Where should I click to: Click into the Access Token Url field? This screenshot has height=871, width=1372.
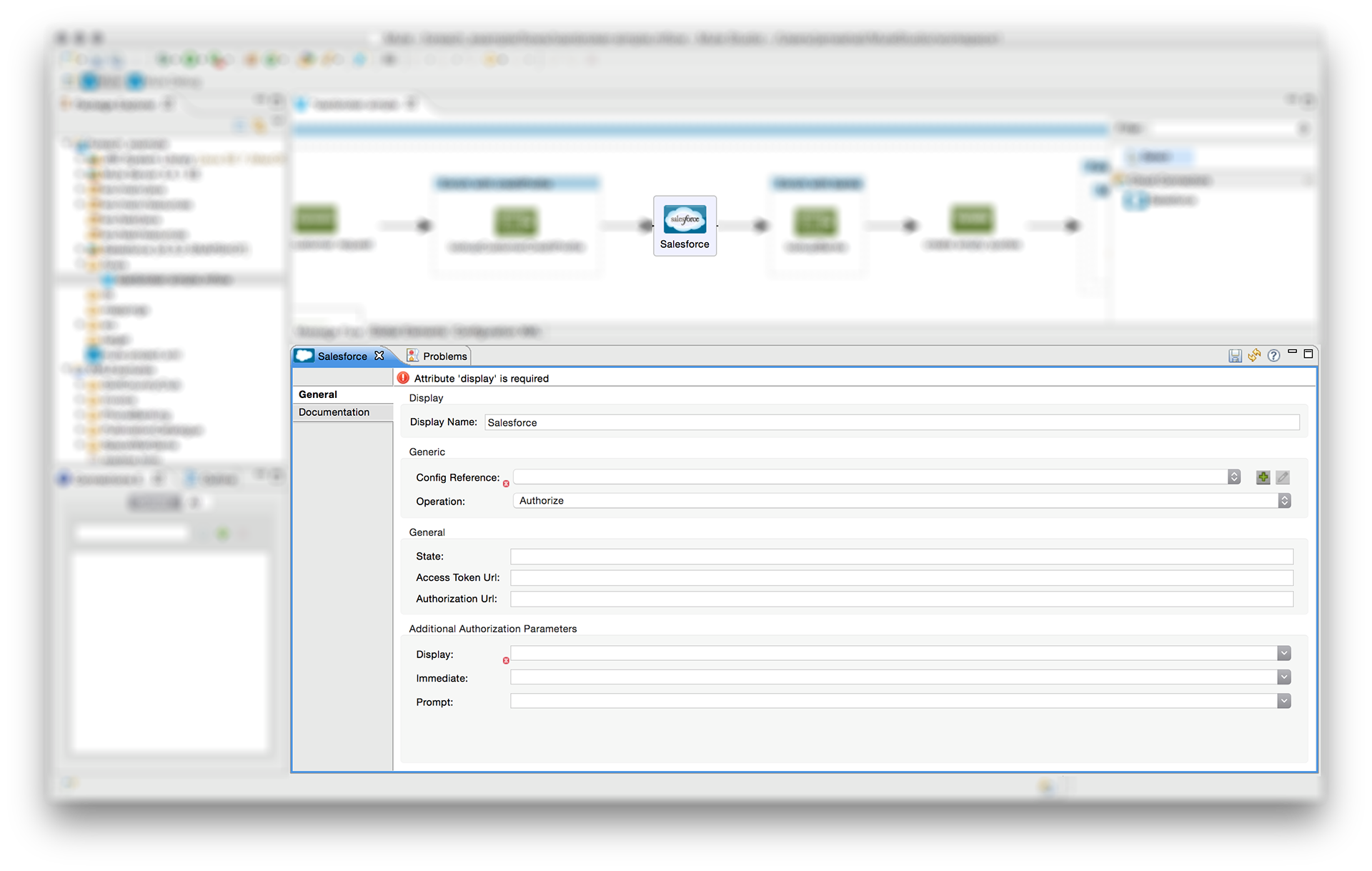click(x=902, y=578)
